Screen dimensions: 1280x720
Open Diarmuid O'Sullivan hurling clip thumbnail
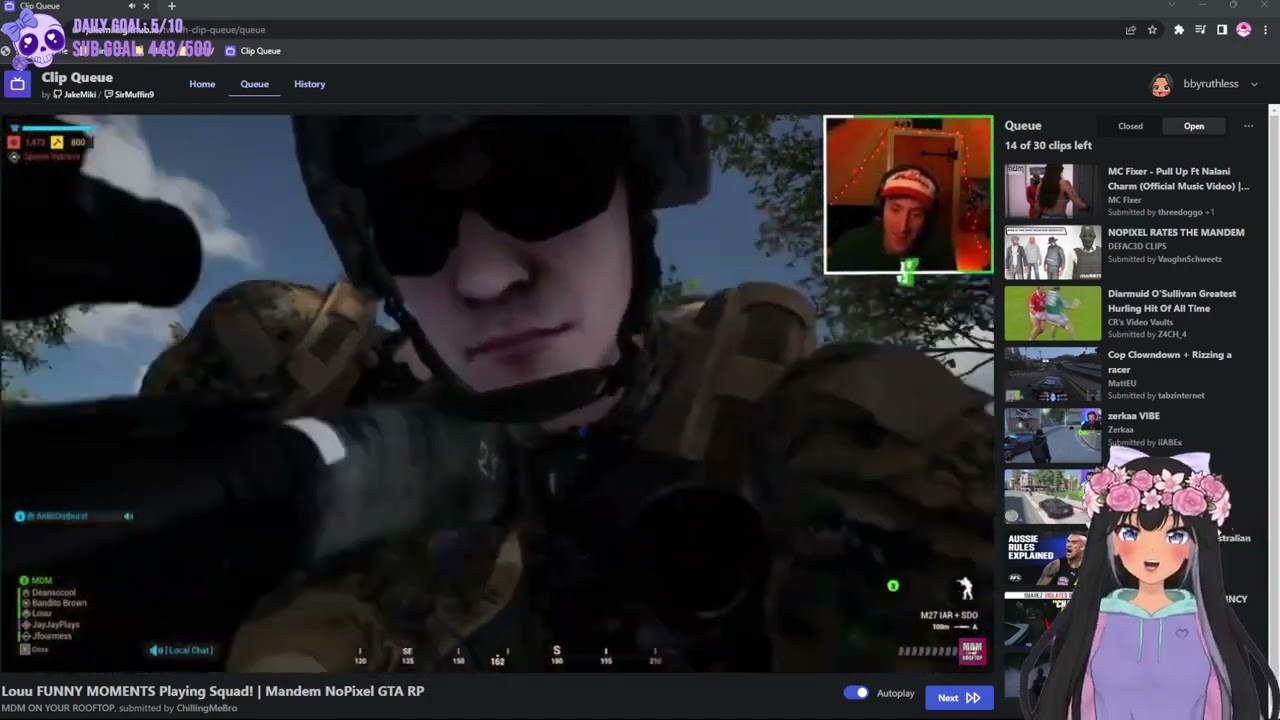[1053, 313]
